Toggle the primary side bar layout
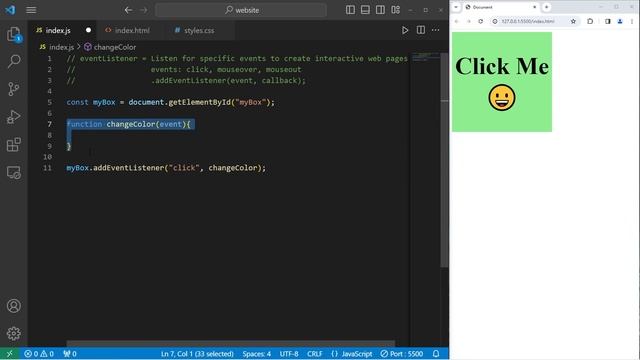 [350, 10]
